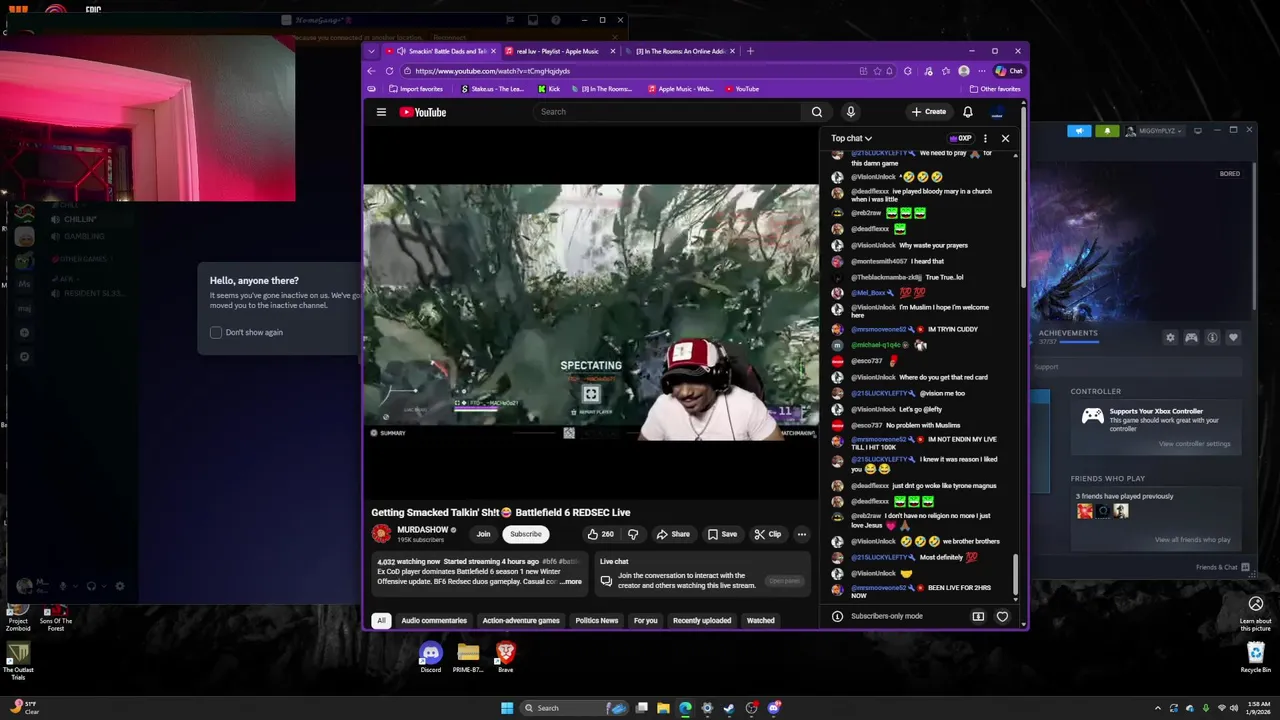The image size is (1280, 720).
Task: Click the Join channel membership button
Action: pos(484,534)
